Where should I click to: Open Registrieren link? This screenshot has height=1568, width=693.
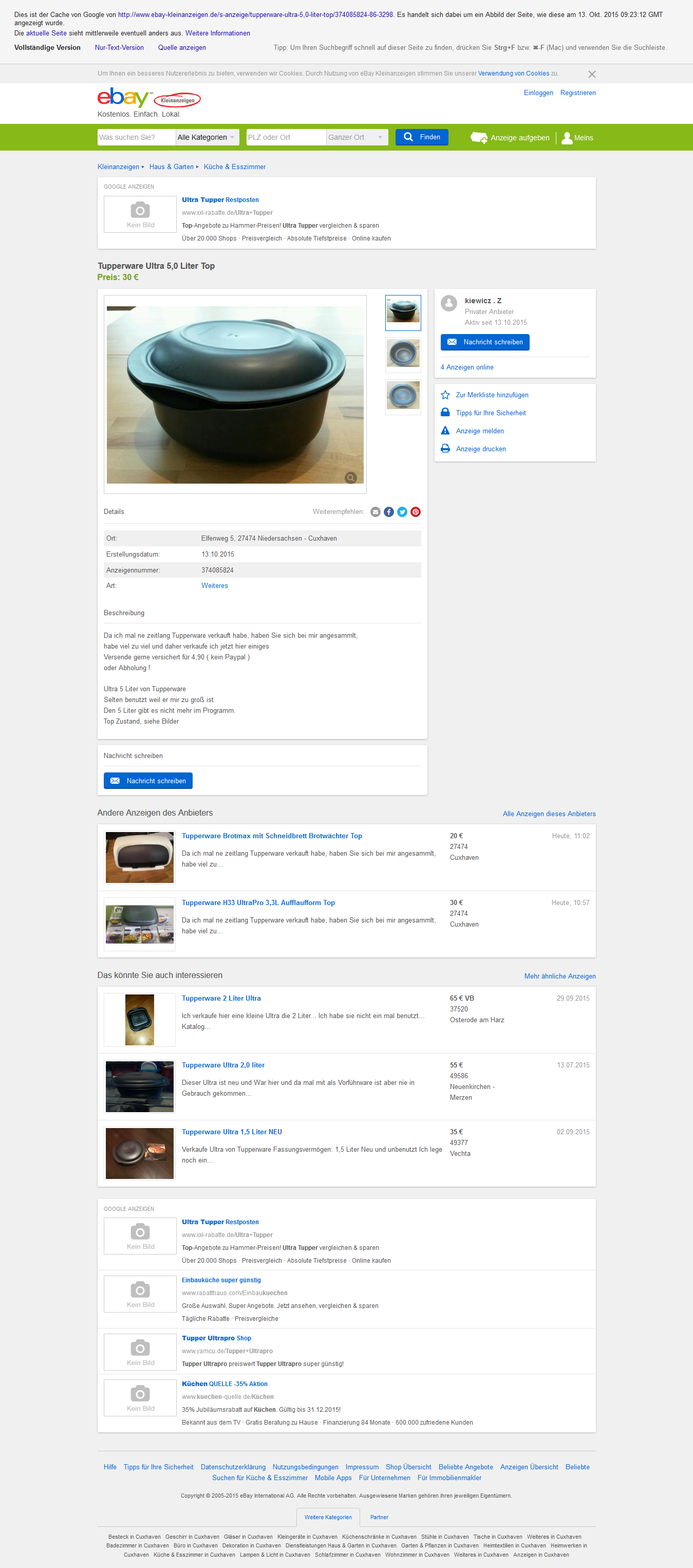coord(578,93)
